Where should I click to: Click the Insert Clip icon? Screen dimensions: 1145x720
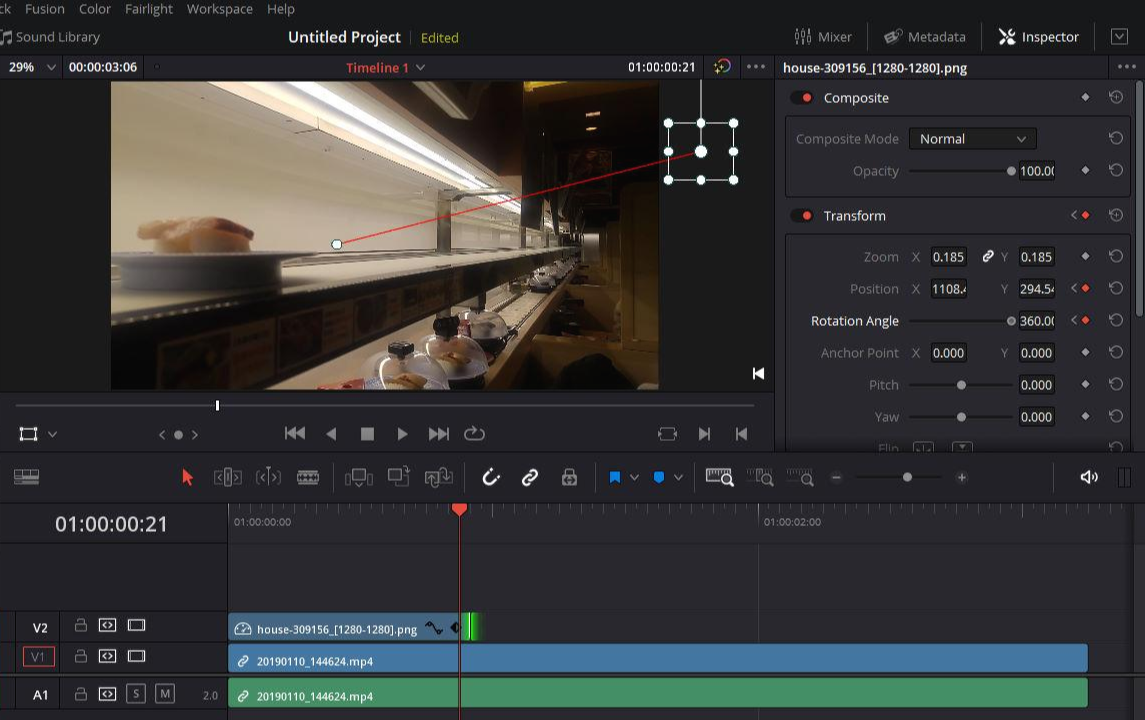tap(359, 478)
